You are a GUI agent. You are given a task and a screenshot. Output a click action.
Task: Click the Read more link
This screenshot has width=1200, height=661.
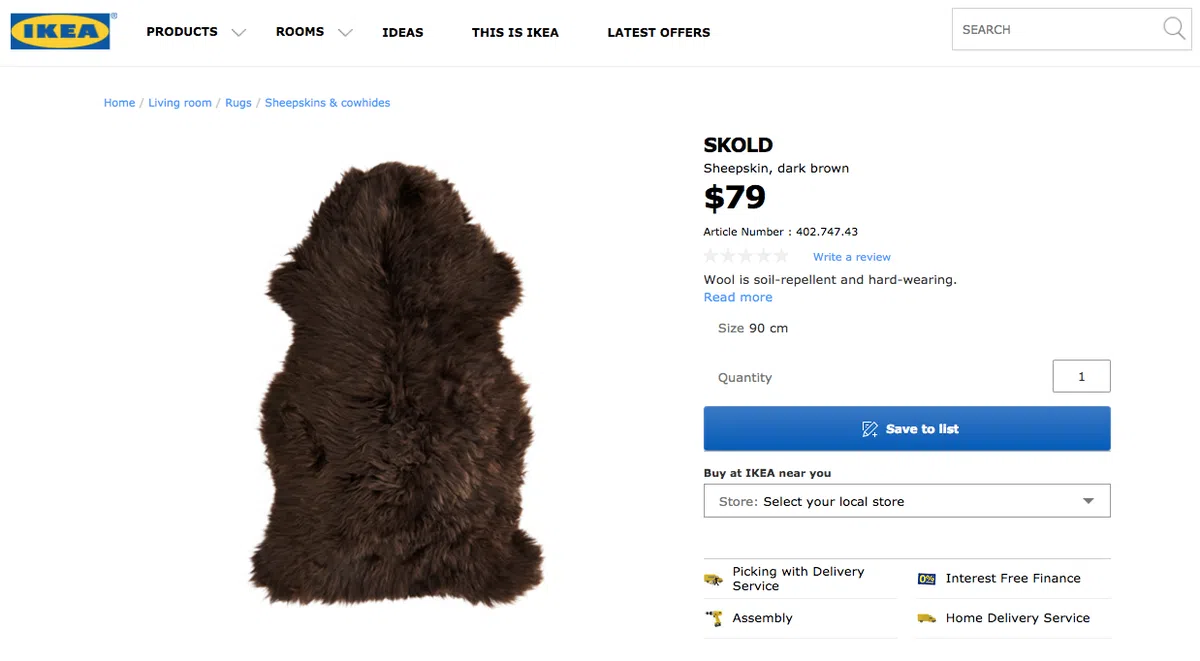tap(738, 297)
